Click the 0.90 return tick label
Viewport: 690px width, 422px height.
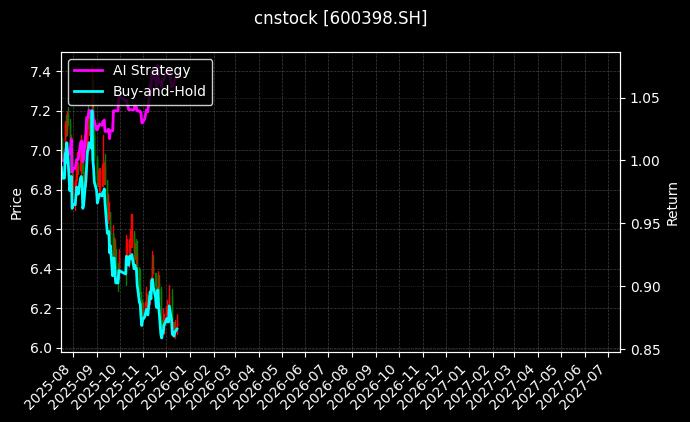645,287
